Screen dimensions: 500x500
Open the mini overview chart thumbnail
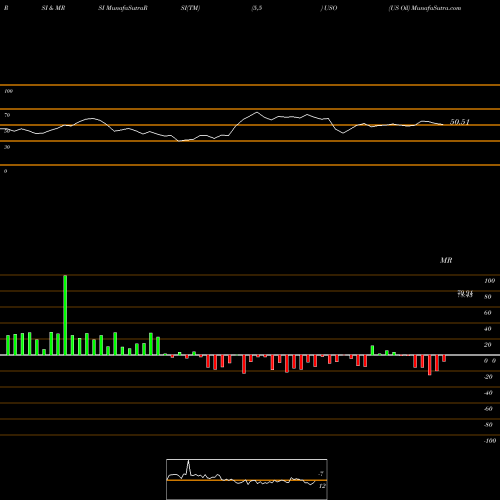tap(247, 479)
